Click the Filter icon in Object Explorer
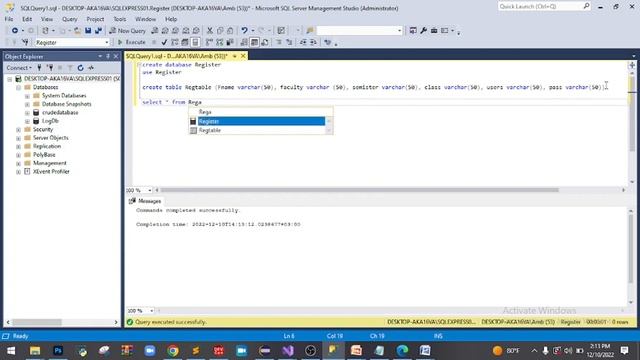Image resolution: width=640 pixels, height=360 pixels. click(x=70, y=68)
